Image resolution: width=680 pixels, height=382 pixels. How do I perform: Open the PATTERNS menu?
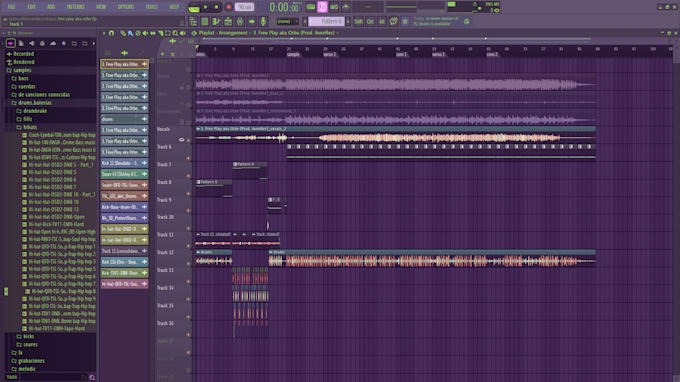pyautogui.click(x=75, y=7)
